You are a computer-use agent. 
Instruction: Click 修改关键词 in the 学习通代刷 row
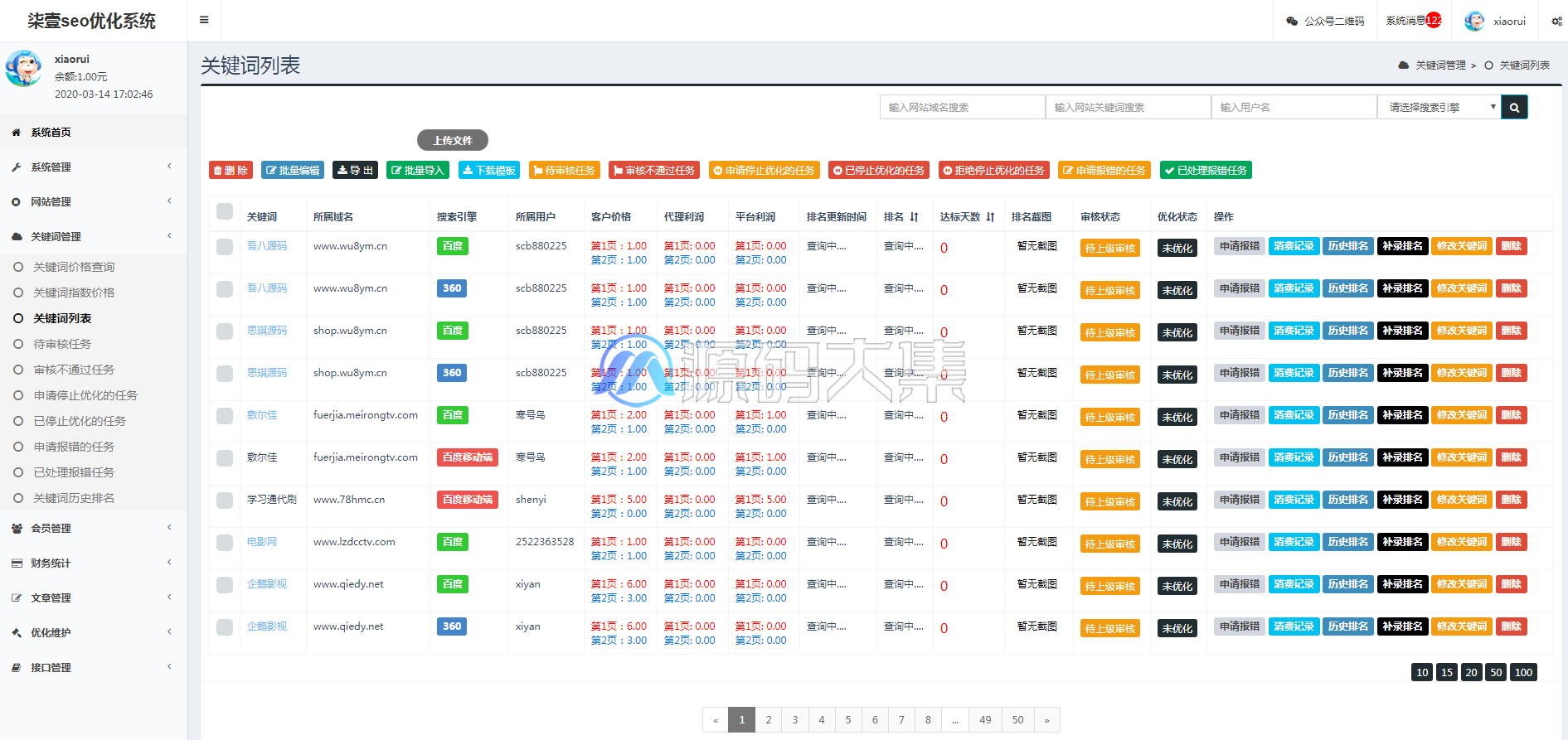point(1462,500)
